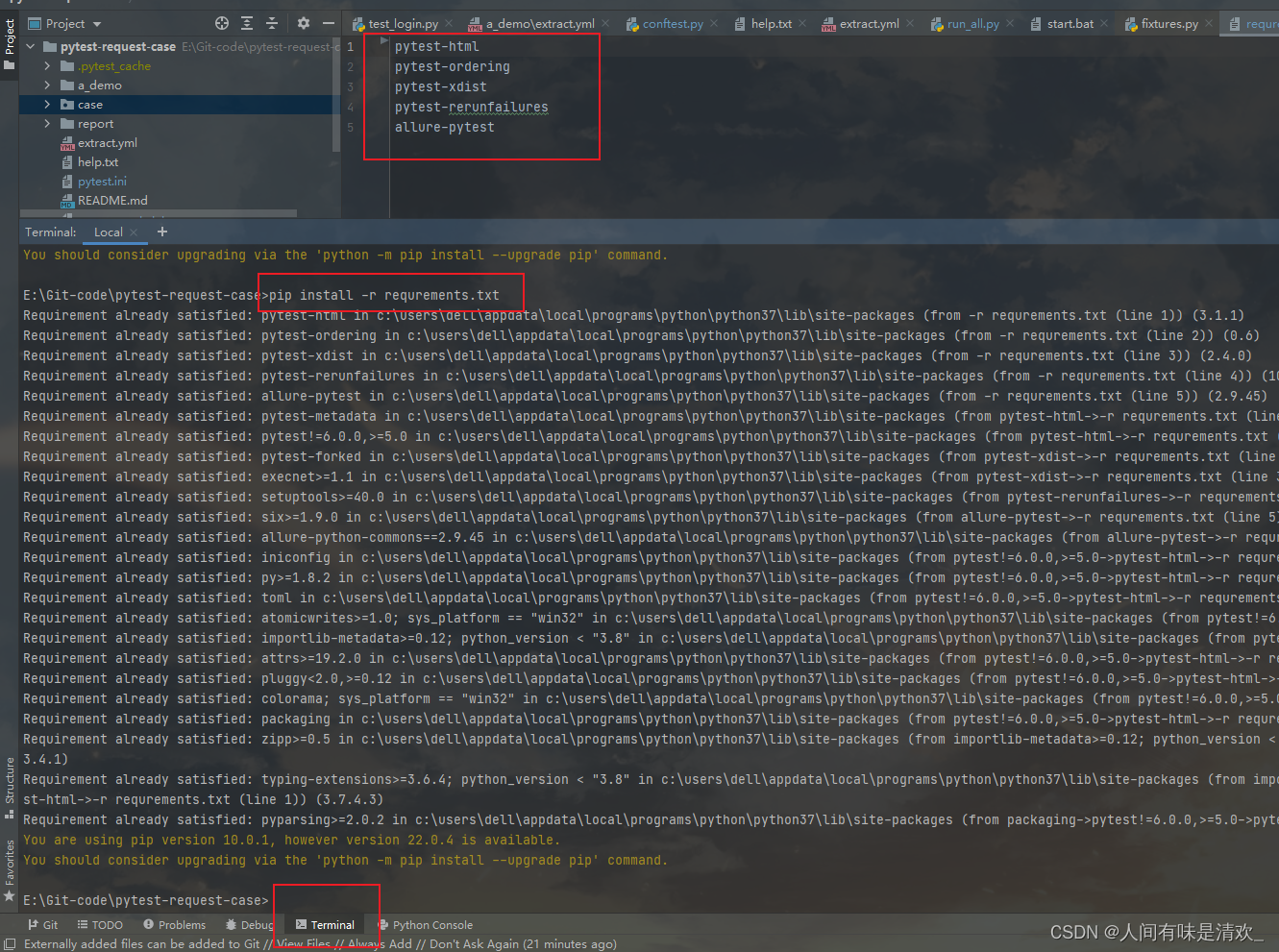Click line 3 'pytest-xdist' in editor
The image size is (1279, 952).
[x=441, y=86]
